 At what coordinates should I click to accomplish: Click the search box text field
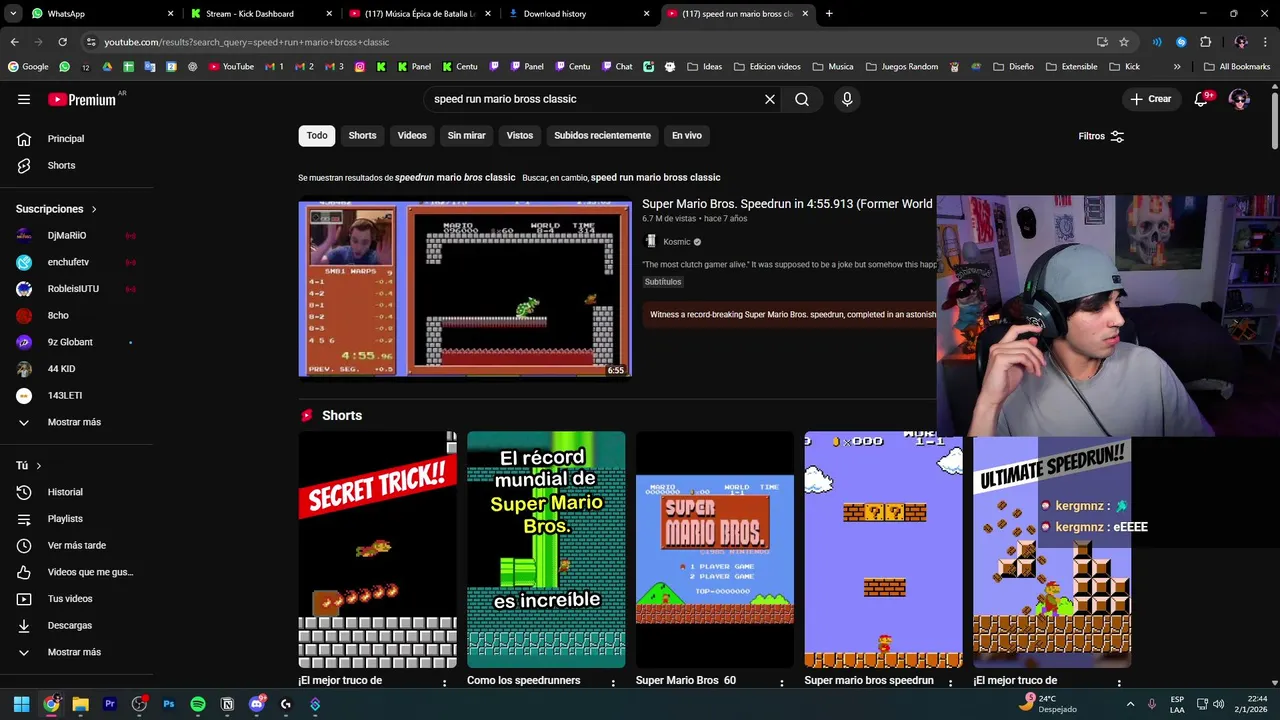pos(590,99)
